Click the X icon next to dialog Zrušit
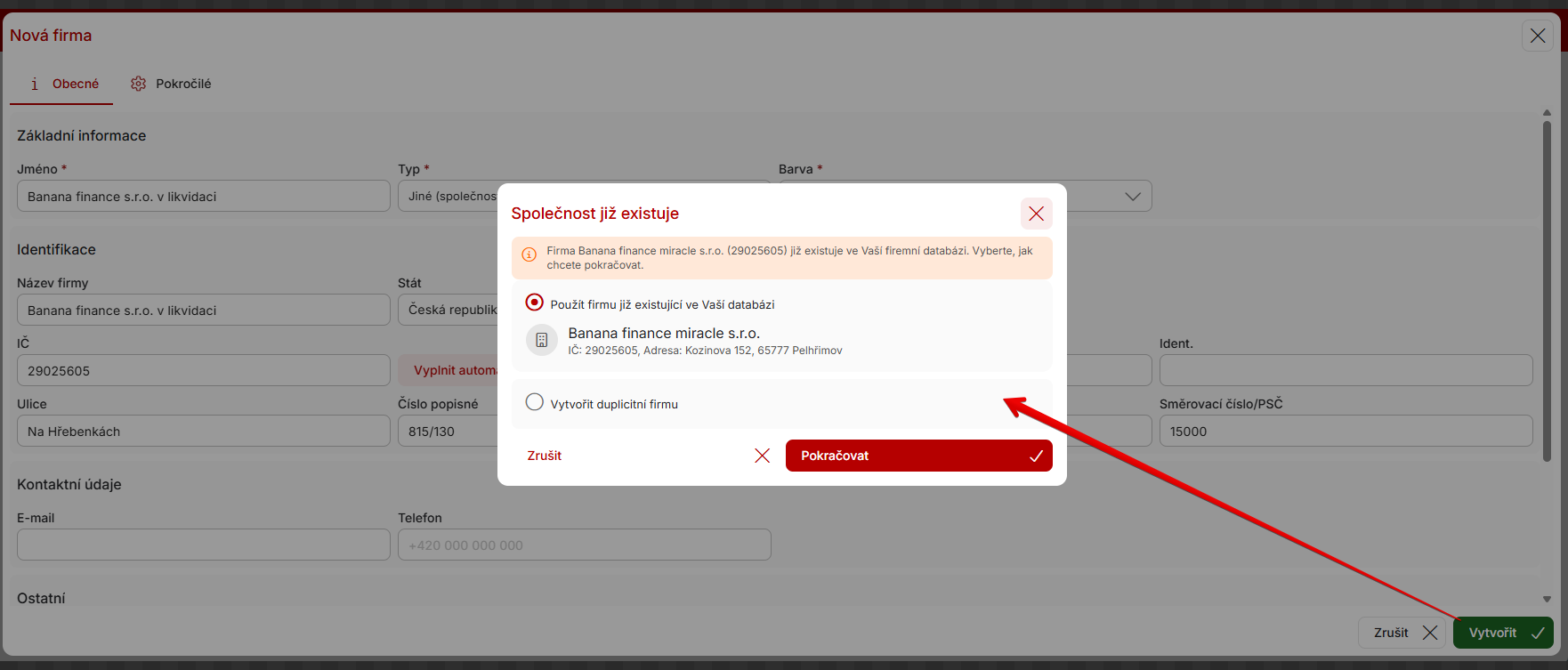The width and height of the screenshot is (1568, 670). coord(762,456)
